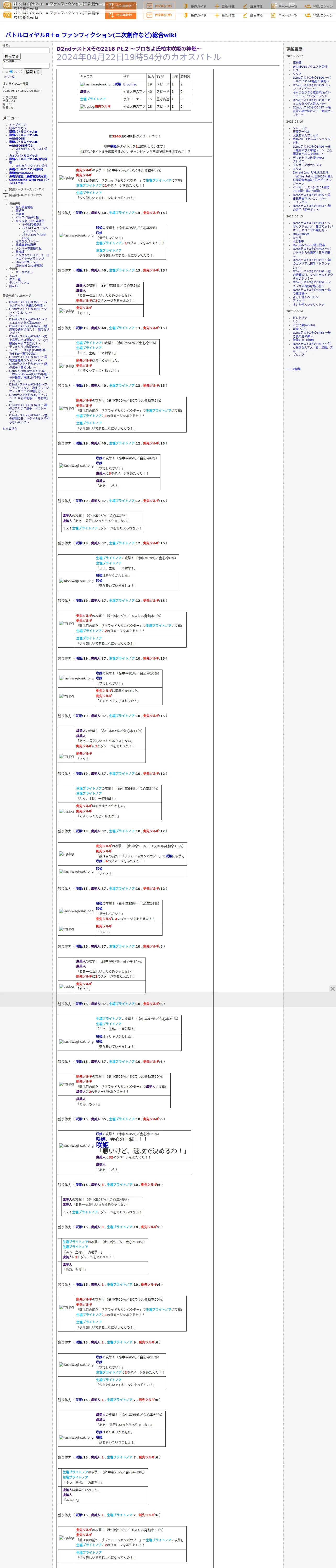Open 死神舞 in update history
Viewport: 336px width, 1568px height.
pos(297,63)
